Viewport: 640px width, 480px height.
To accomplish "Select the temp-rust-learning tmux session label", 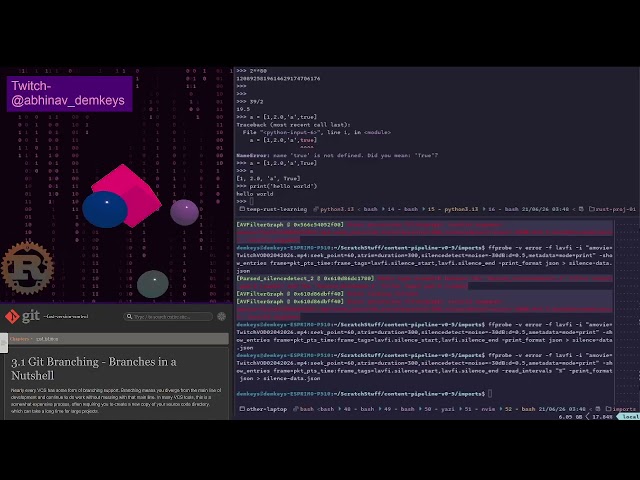I will pos(277,209).
